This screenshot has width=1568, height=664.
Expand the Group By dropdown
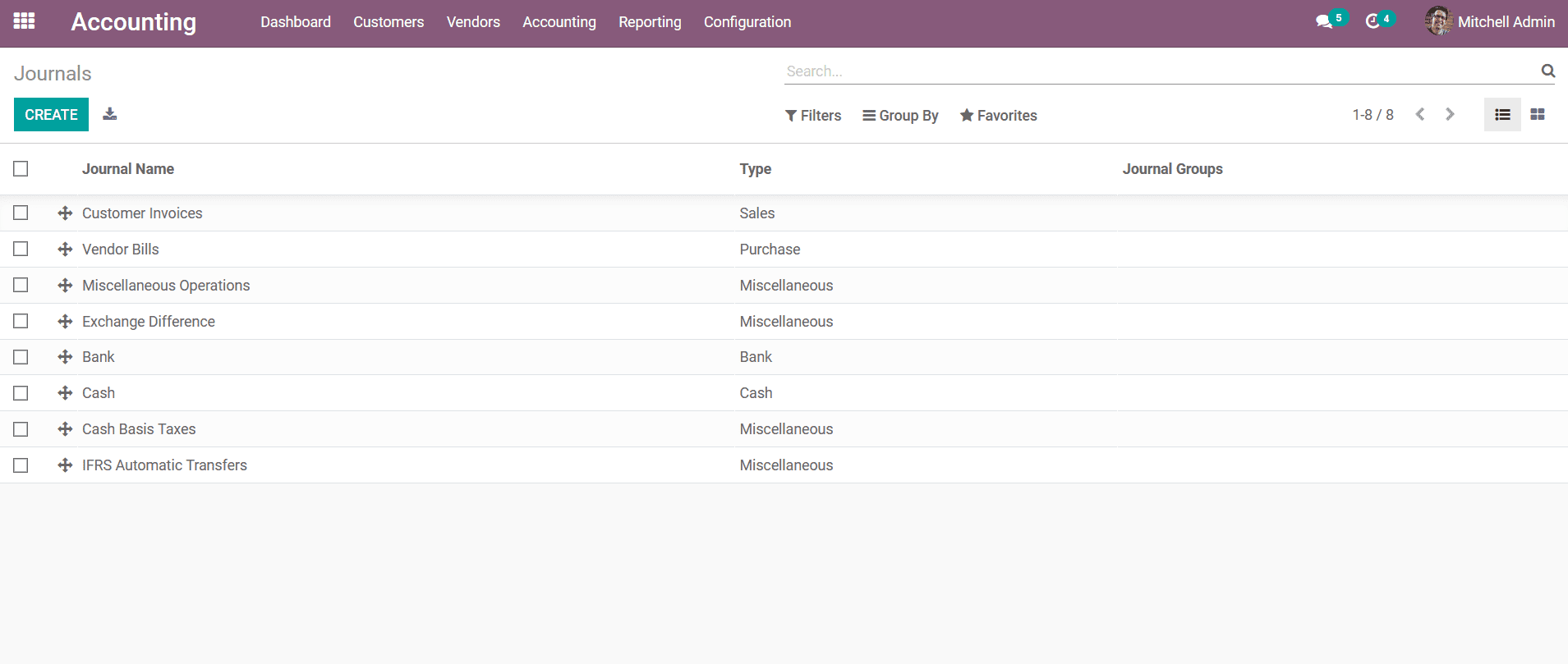pyautogui.click(x=900, y=116)
